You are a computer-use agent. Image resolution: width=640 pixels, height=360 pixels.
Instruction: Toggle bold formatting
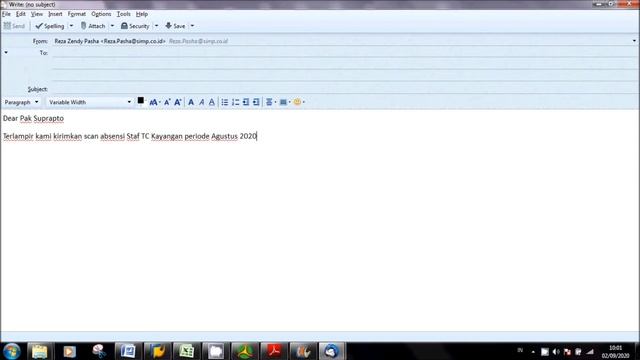click(x=191, y=102)
